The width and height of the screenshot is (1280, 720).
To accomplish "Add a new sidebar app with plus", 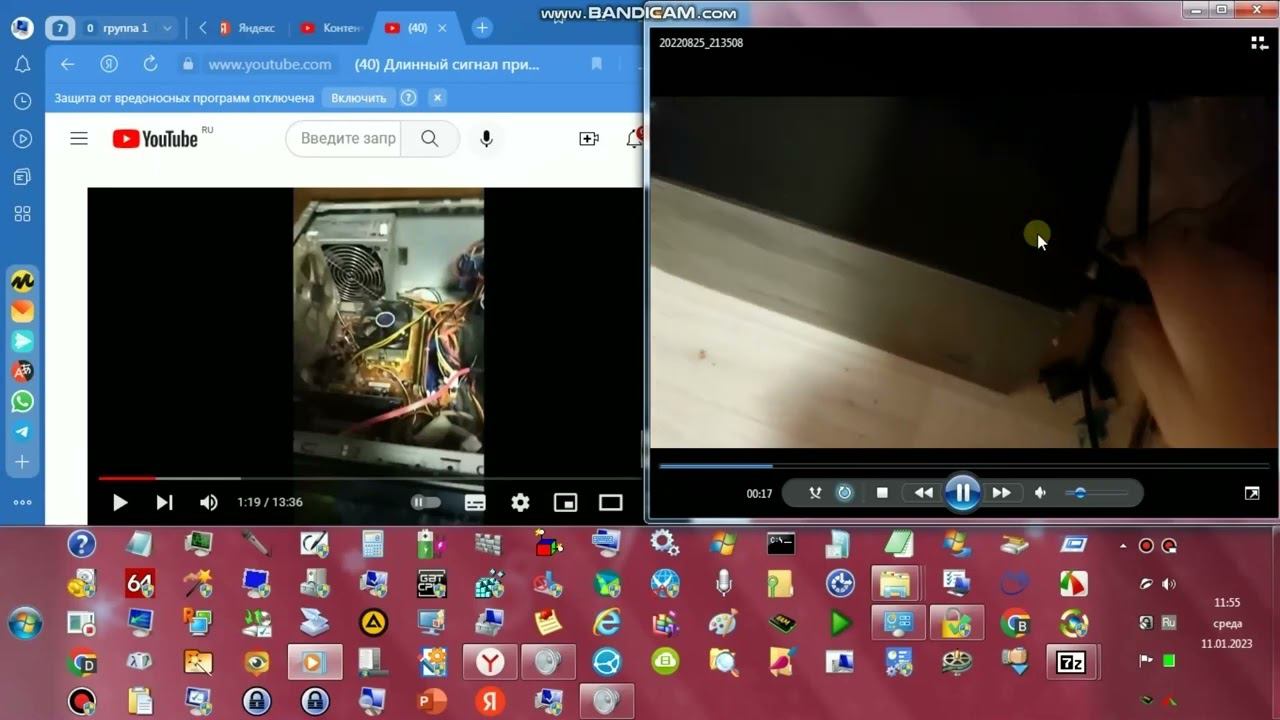I will tap(22, 462).
